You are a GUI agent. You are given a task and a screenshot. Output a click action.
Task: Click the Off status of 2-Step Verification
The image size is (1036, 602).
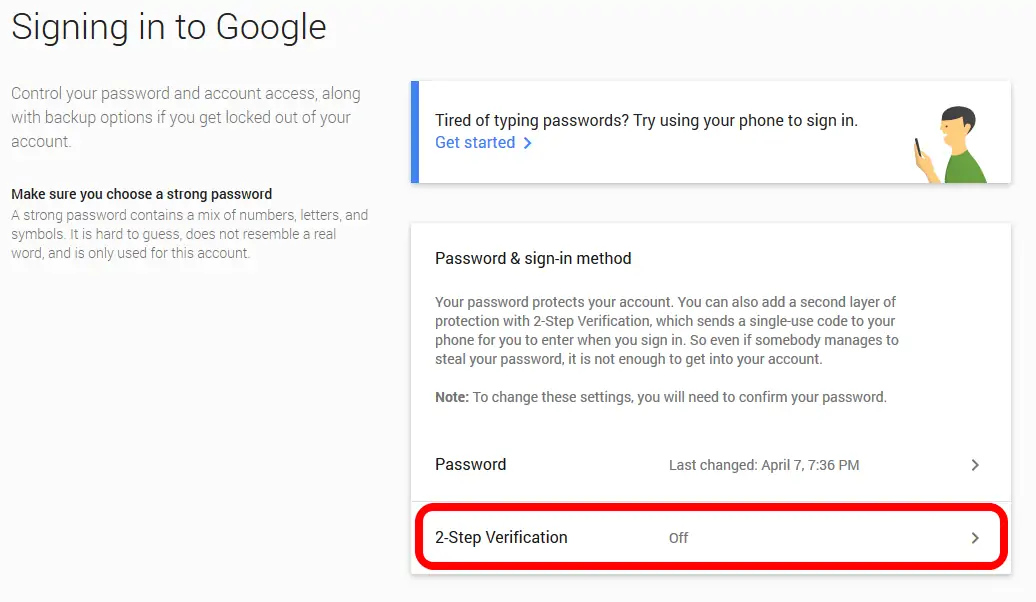tap(679, 538)
